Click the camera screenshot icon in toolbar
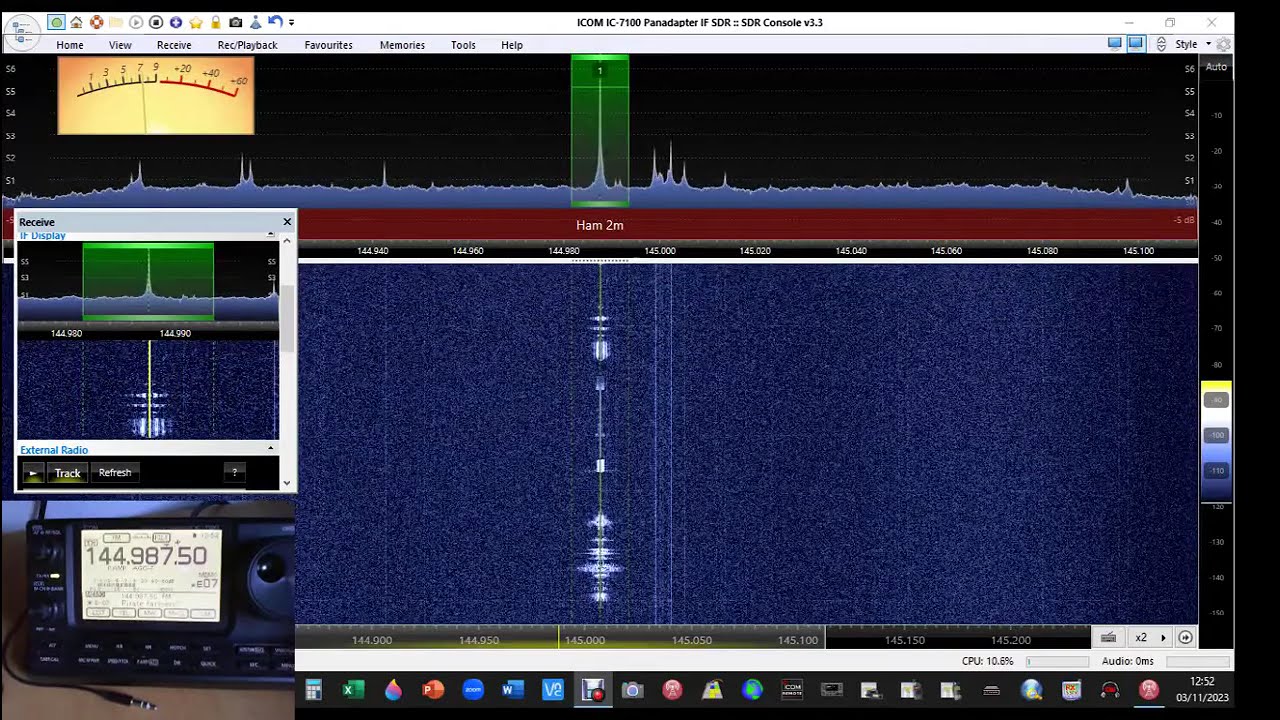Screen dimensions: 1280x720 tap(235, 22)
